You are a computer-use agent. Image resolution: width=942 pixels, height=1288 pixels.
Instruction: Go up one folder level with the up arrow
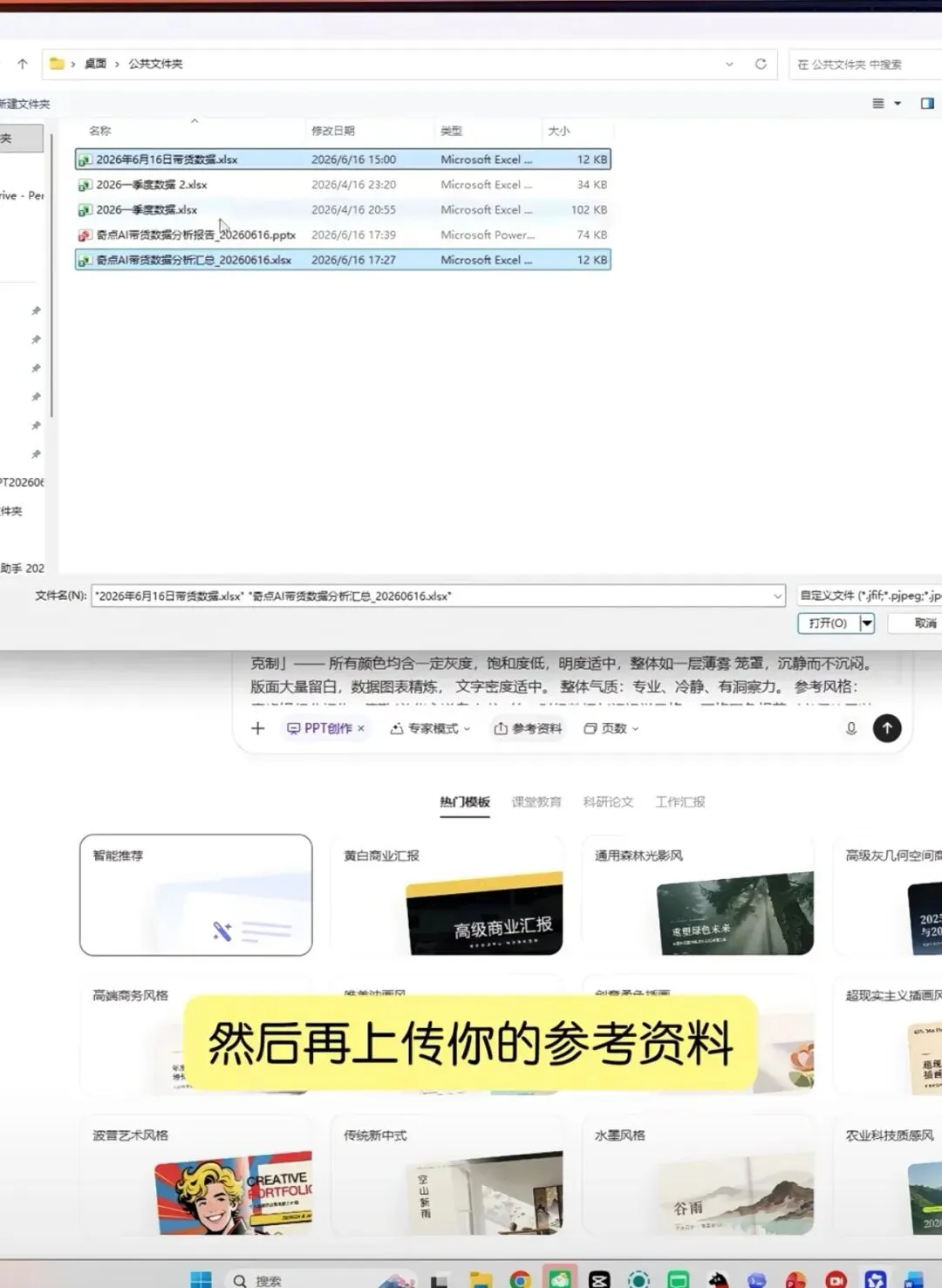coord(23,64)
